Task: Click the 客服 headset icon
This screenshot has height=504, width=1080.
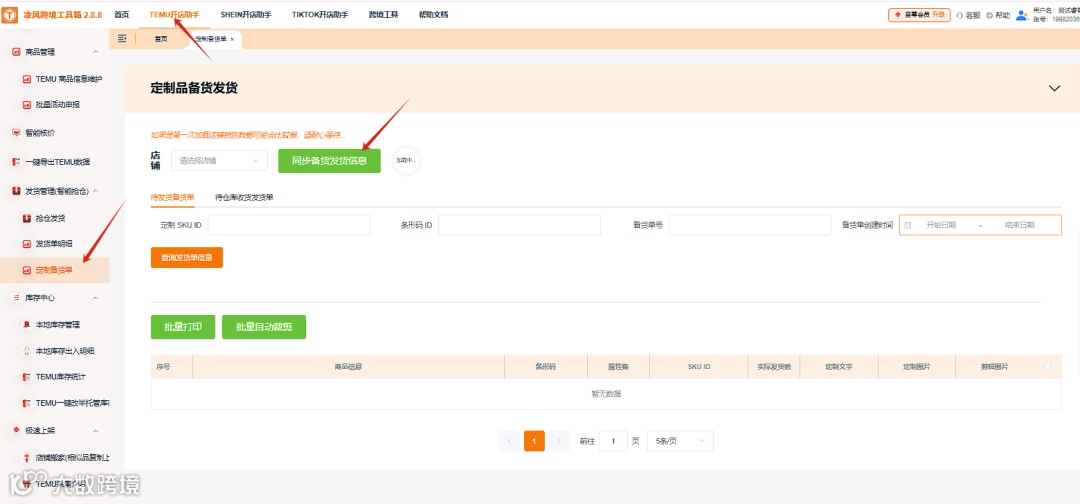Action: [x=960, y=15]
